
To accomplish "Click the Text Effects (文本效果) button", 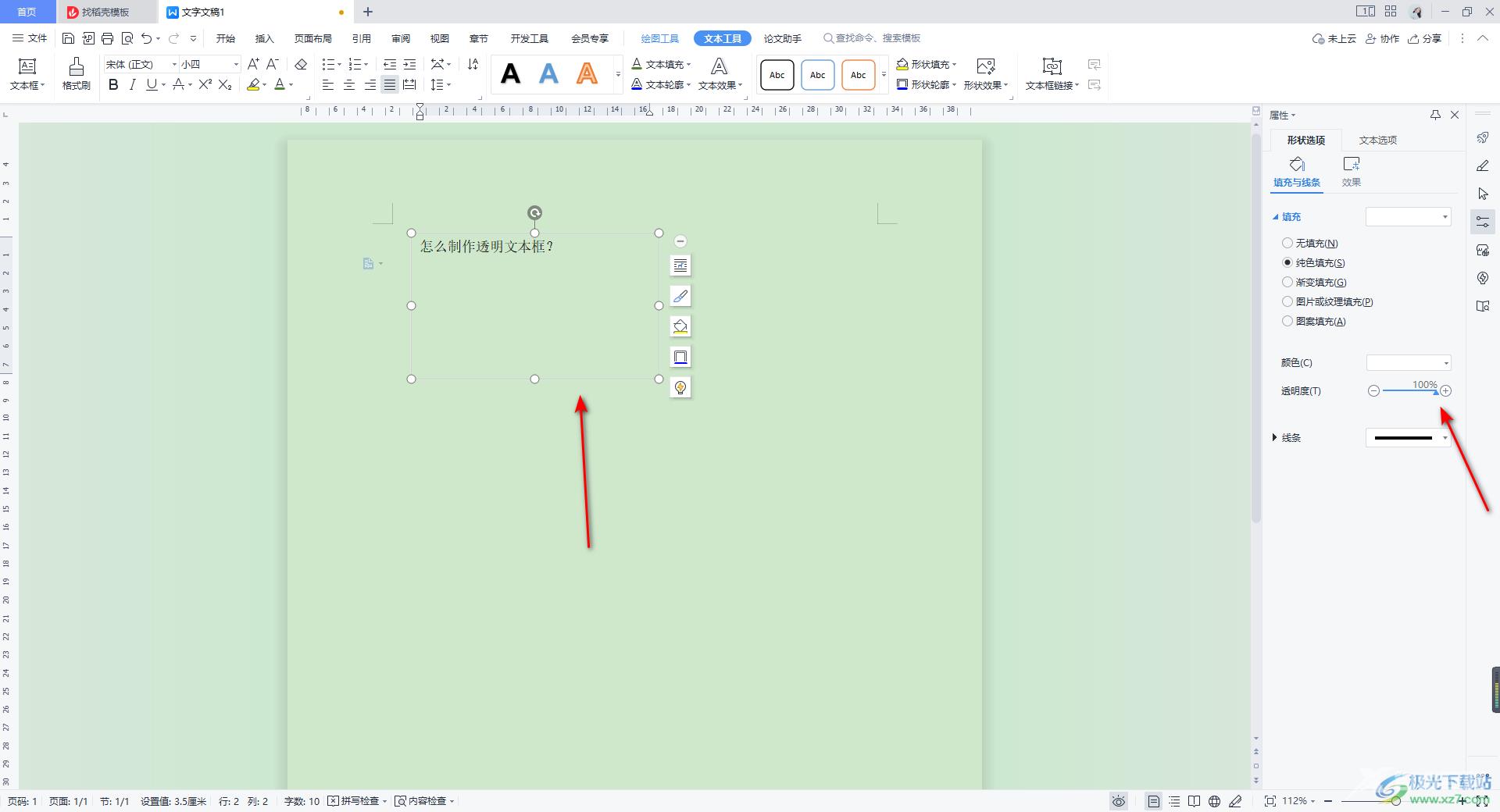I will [x=720, y=74].
